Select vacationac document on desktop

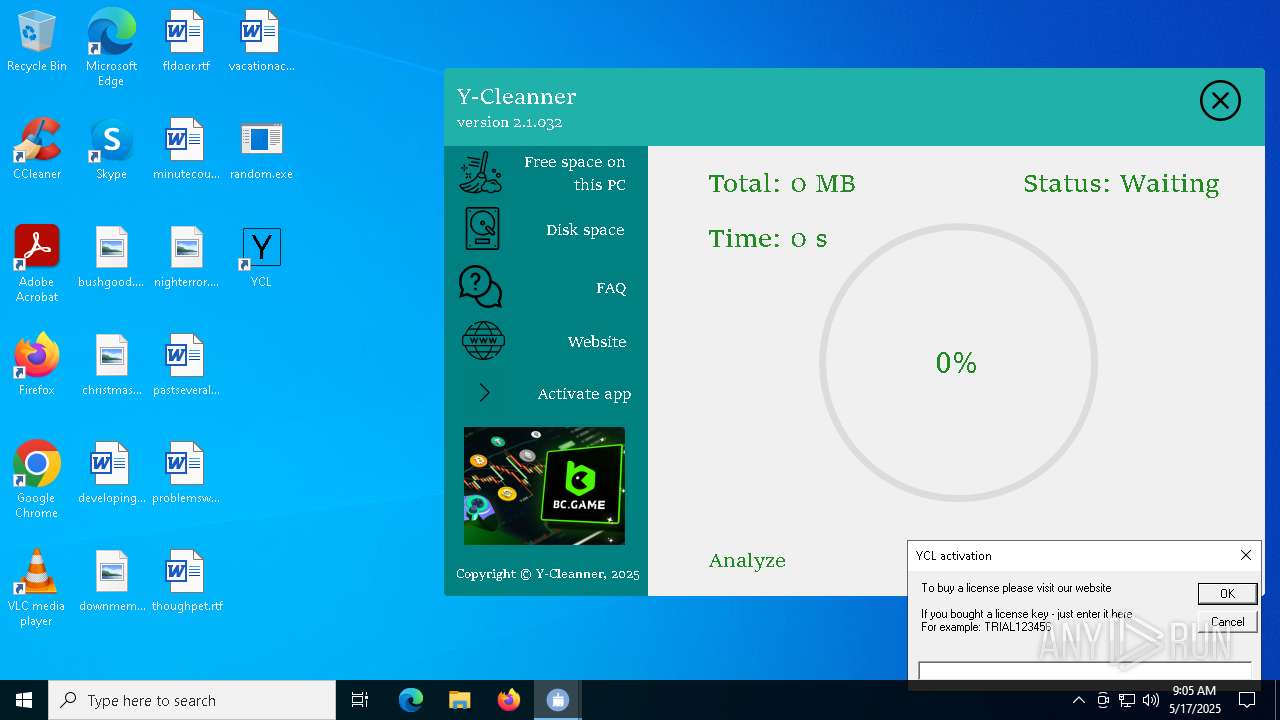[261, 42]
